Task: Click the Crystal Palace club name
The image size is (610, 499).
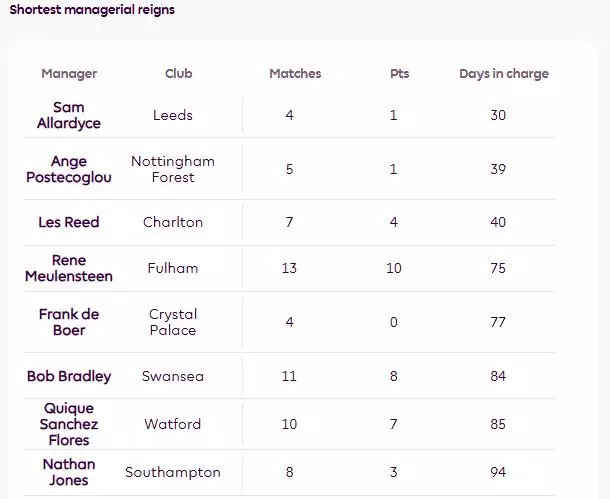Action: 173,322
